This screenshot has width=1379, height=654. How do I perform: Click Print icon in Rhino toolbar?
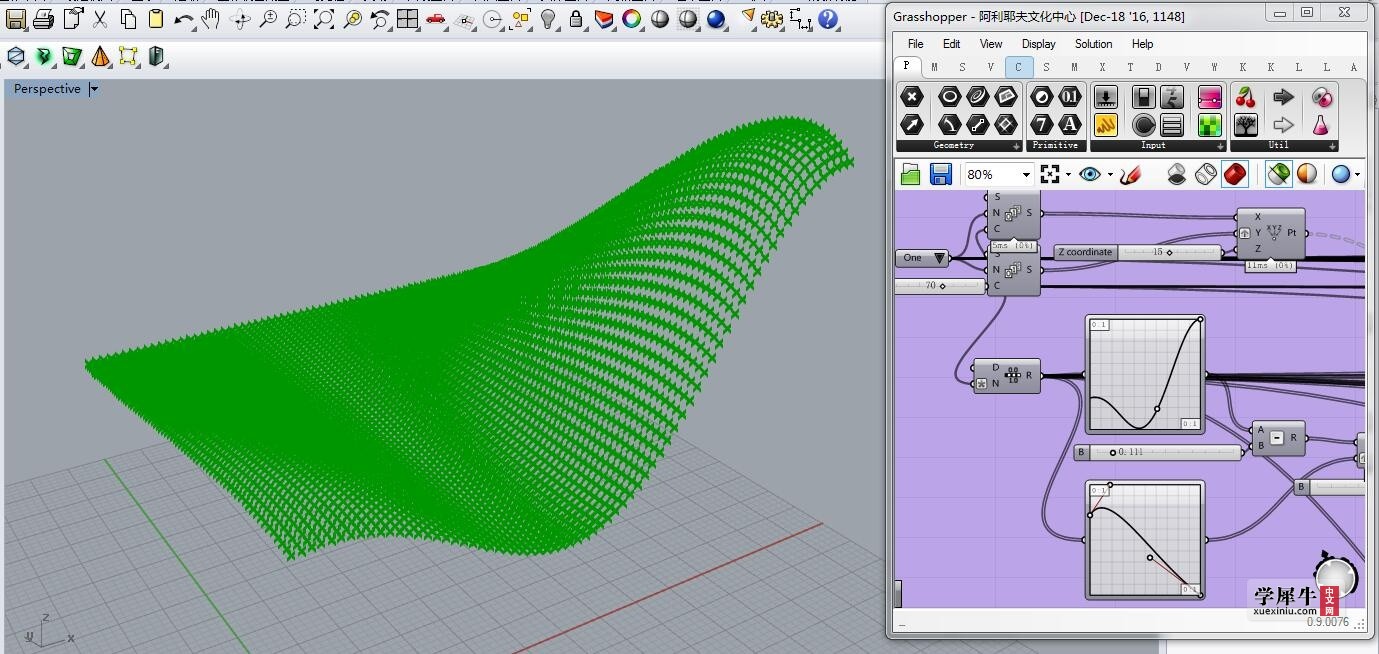[44, 18]
